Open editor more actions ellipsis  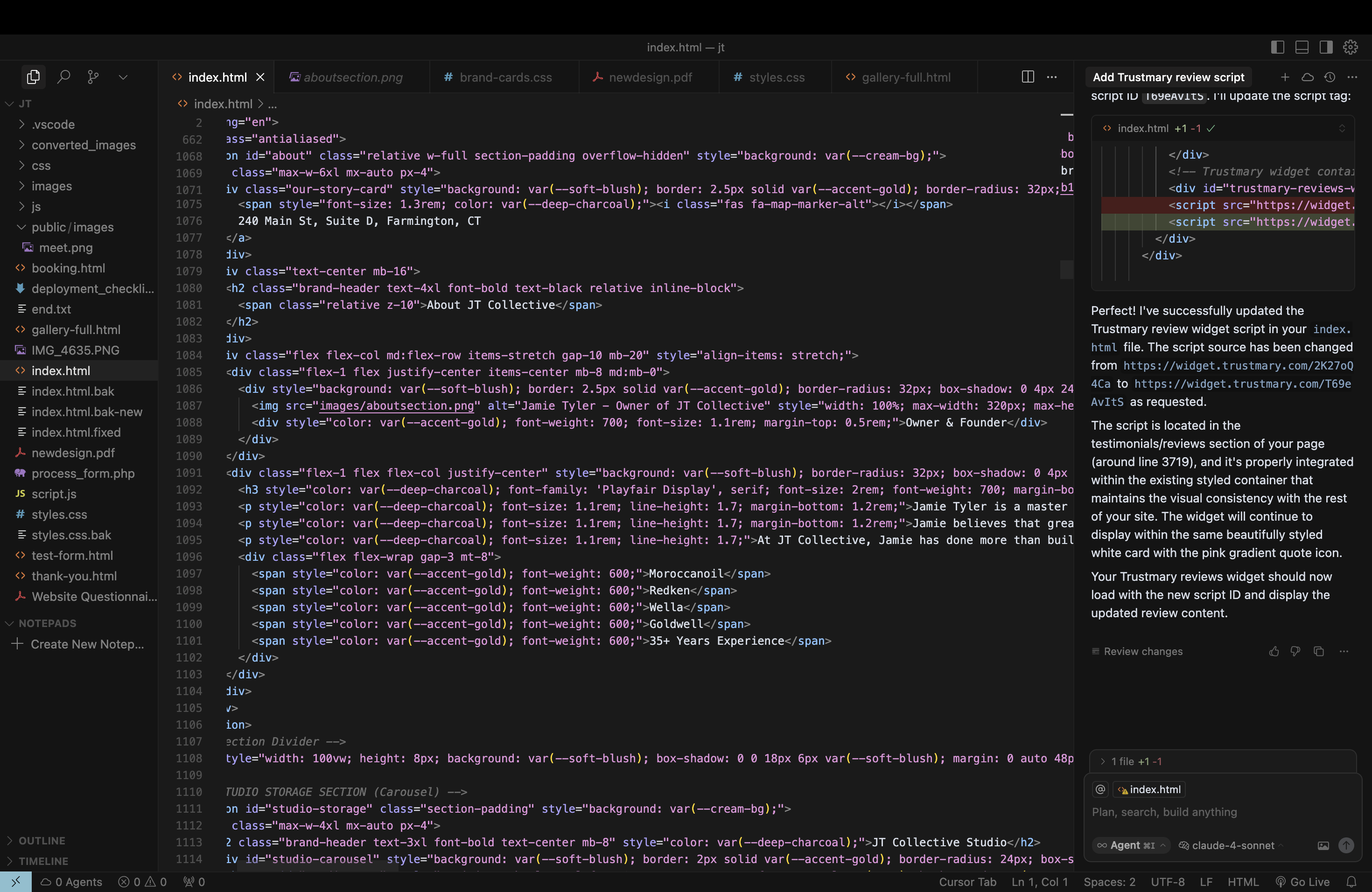pos(1052,77)
